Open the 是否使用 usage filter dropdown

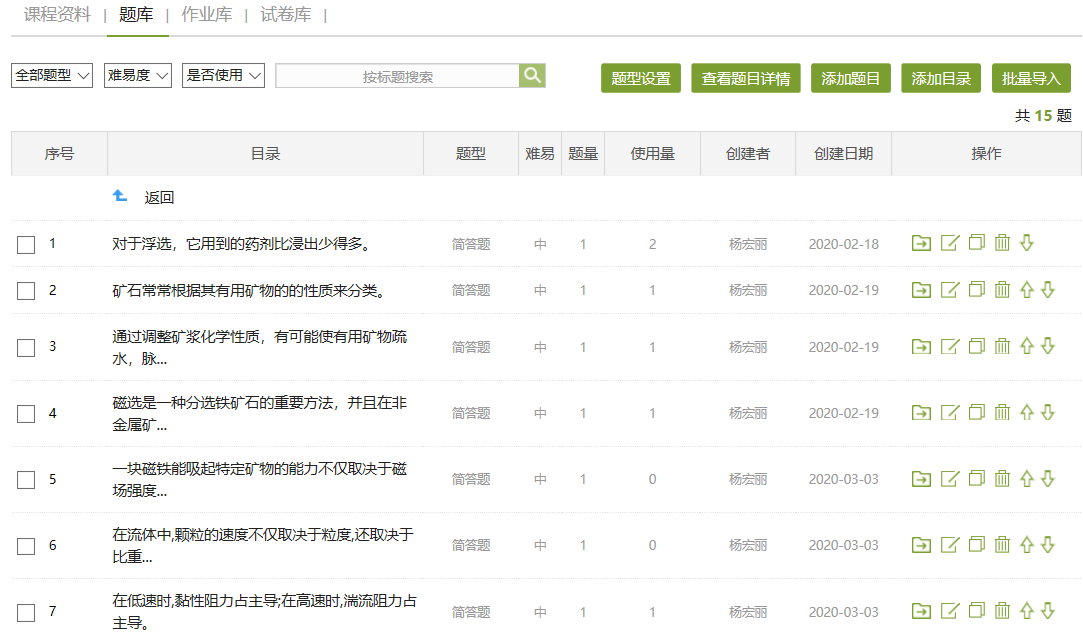tap(223, 75)
